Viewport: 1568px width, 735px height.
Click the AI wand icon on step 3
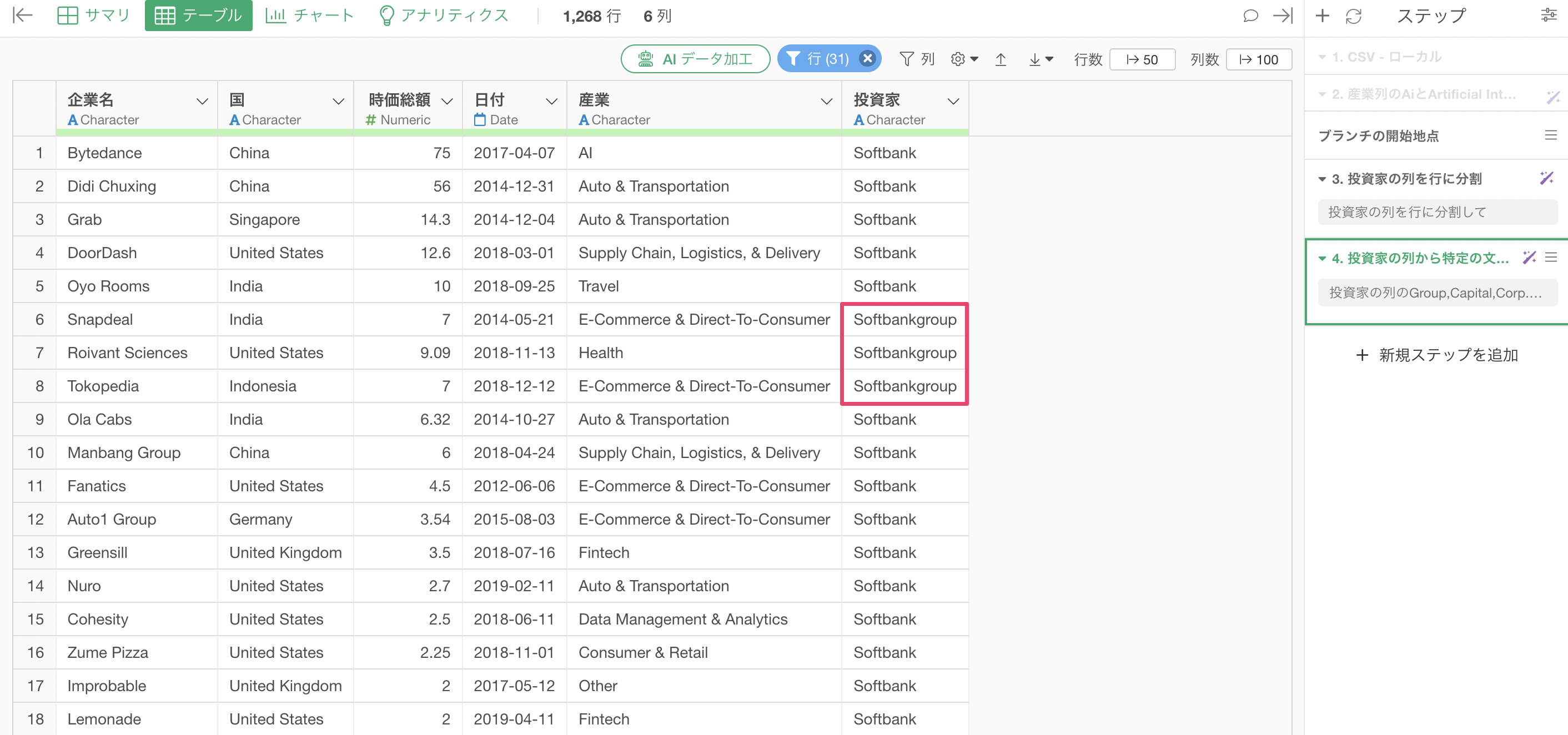[x=1546, y=178]
